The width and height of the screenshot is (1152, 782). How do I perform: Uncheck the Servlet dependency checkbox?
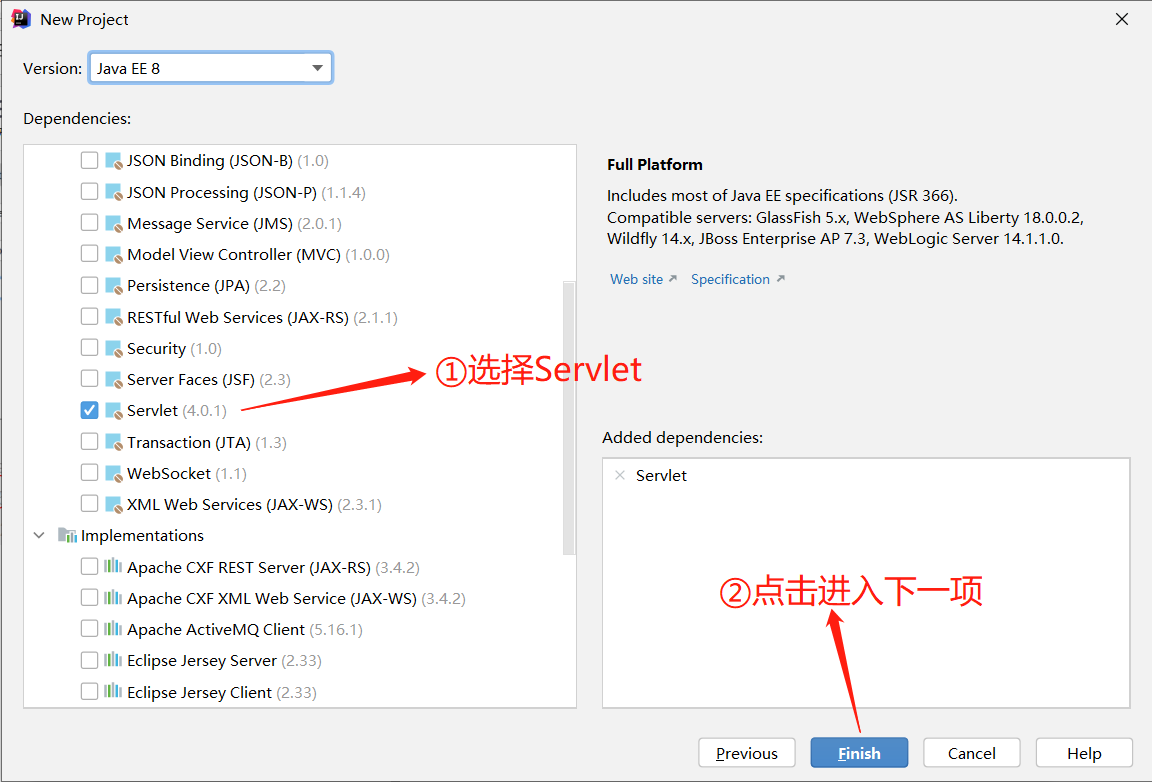pyautogui.click(x=89, y=410)
